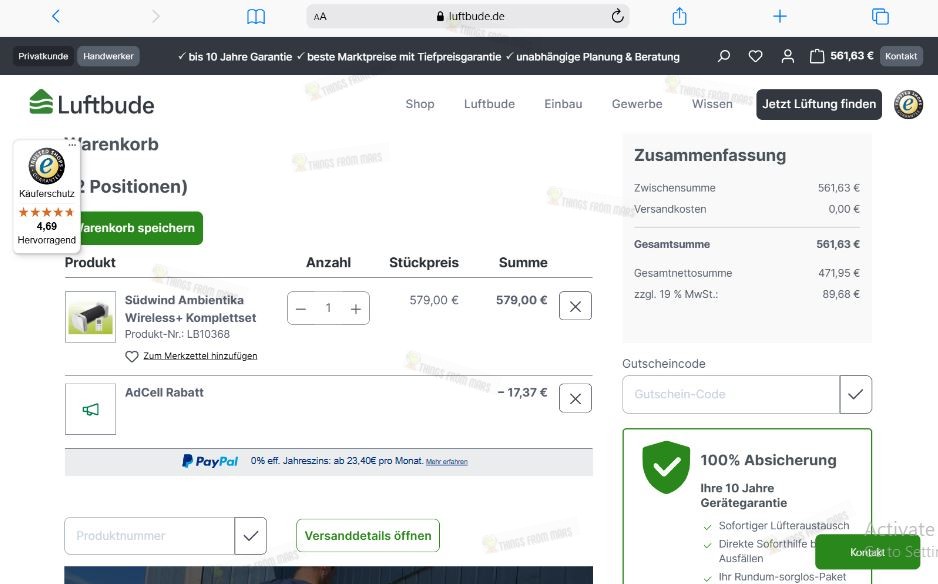Screen dimensions: 938x584
Task: Click the PayPal logo in the financing banner
Action: (x=210, y=461)
